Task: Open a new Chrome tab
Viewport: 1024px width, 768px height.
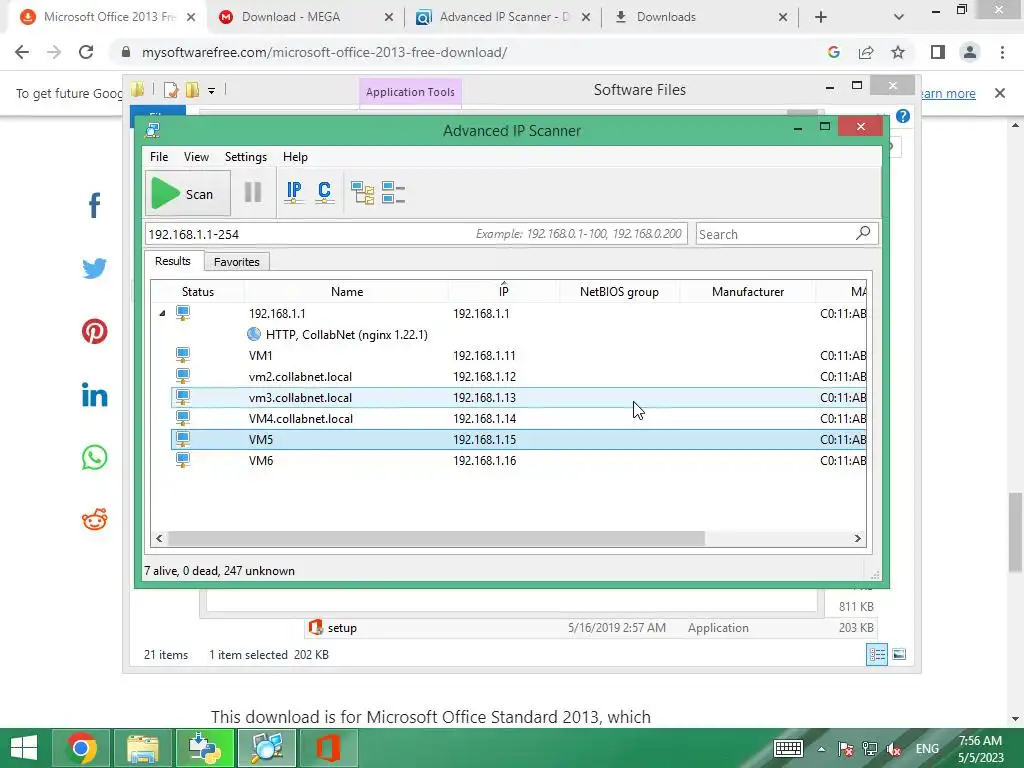Action: point(820,18)
